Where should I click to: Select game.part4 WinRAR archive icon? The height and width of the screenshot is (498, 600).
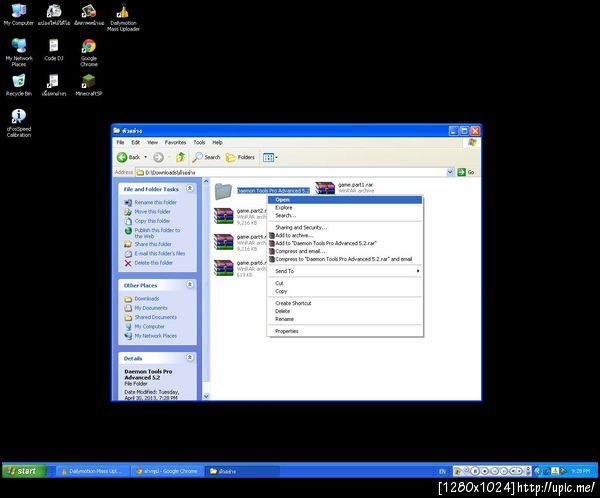coord(223,242)
